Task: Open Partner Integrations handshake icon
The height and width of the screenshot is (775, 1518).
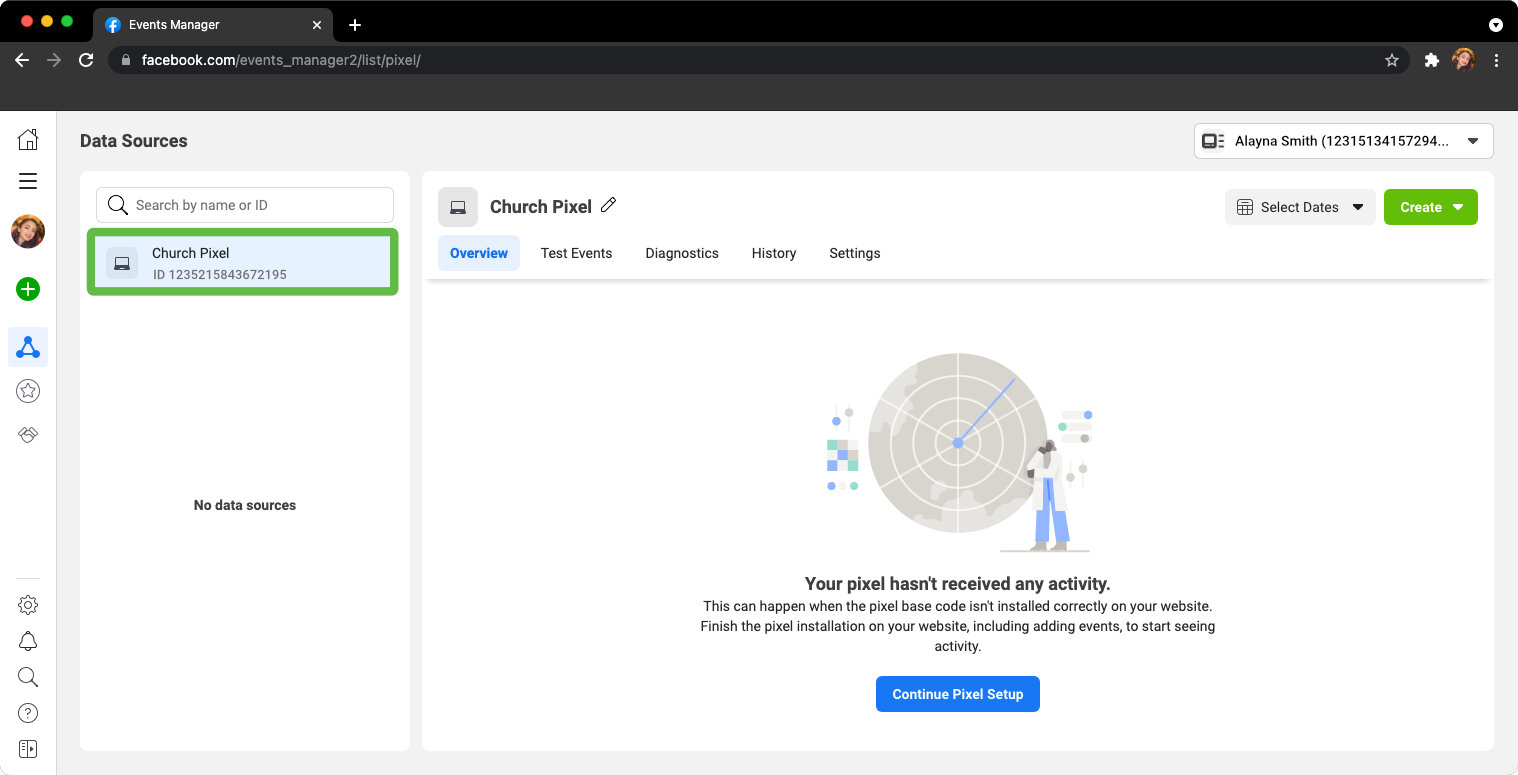Action: [28, 435]
